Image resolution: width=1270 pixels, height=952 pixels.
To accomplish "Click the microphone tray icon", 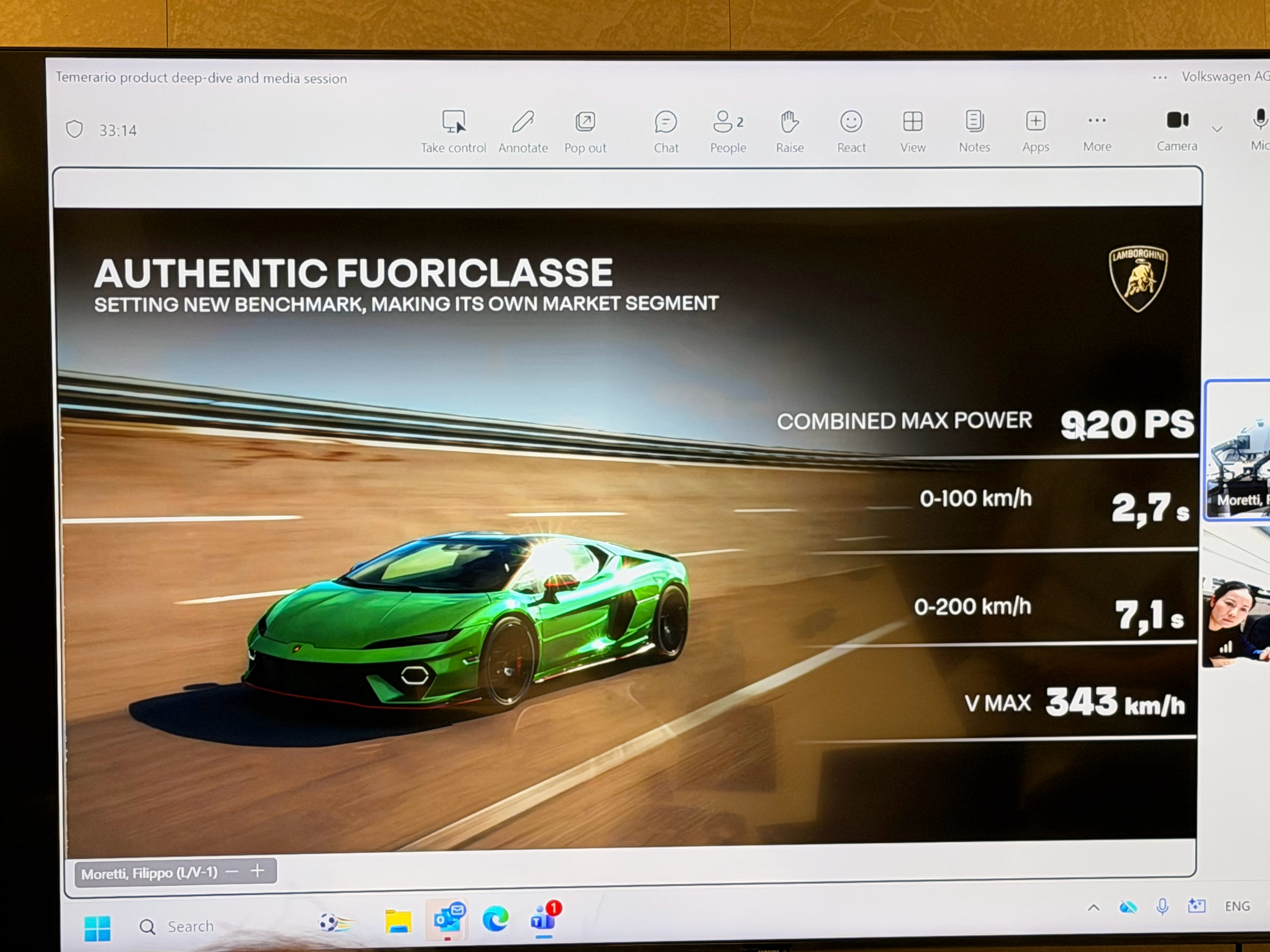I will click(x=1163, y=906).
